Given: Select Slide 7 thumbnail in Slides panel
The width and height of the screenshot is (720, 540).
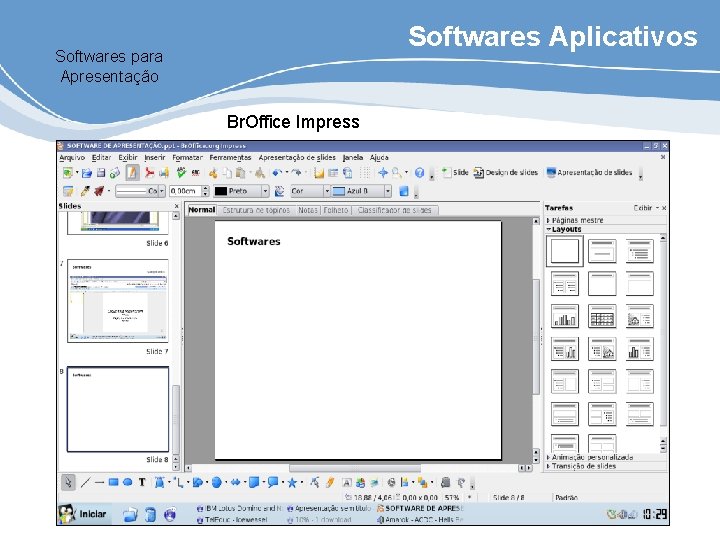Looking at the screenshot, I should pos(118,301).
